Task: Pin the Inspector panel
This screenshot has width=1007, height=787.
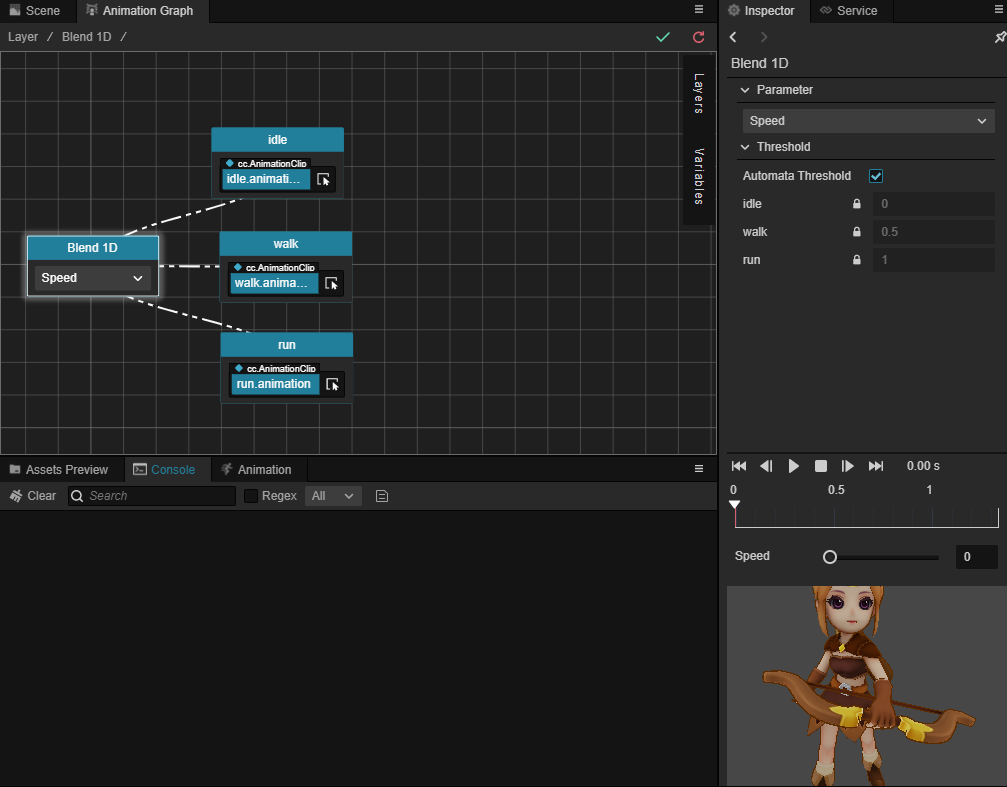Action: click(999, 37)
